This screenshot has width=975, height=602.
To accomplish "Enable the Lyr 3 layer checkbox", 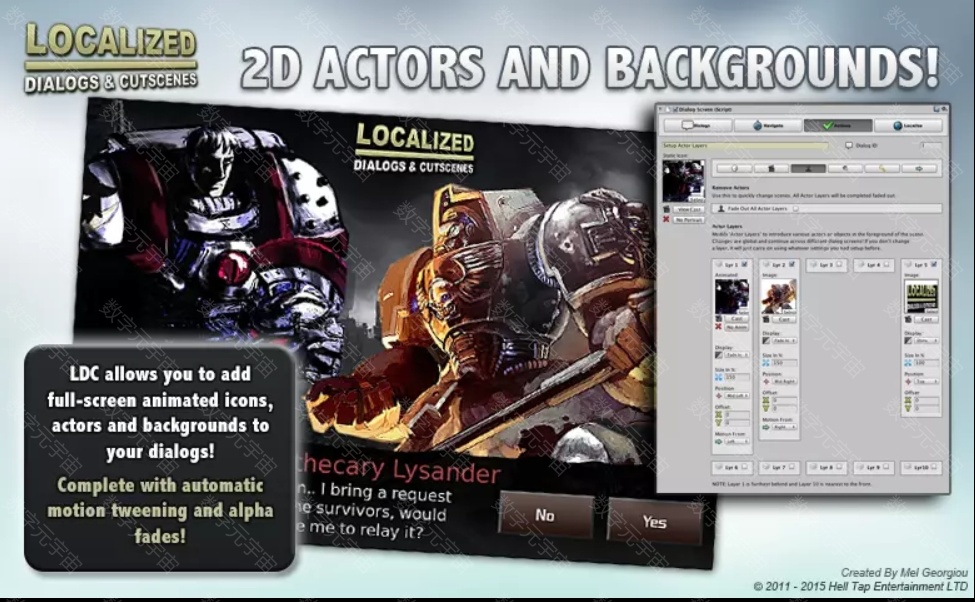I will pos(839,265).
